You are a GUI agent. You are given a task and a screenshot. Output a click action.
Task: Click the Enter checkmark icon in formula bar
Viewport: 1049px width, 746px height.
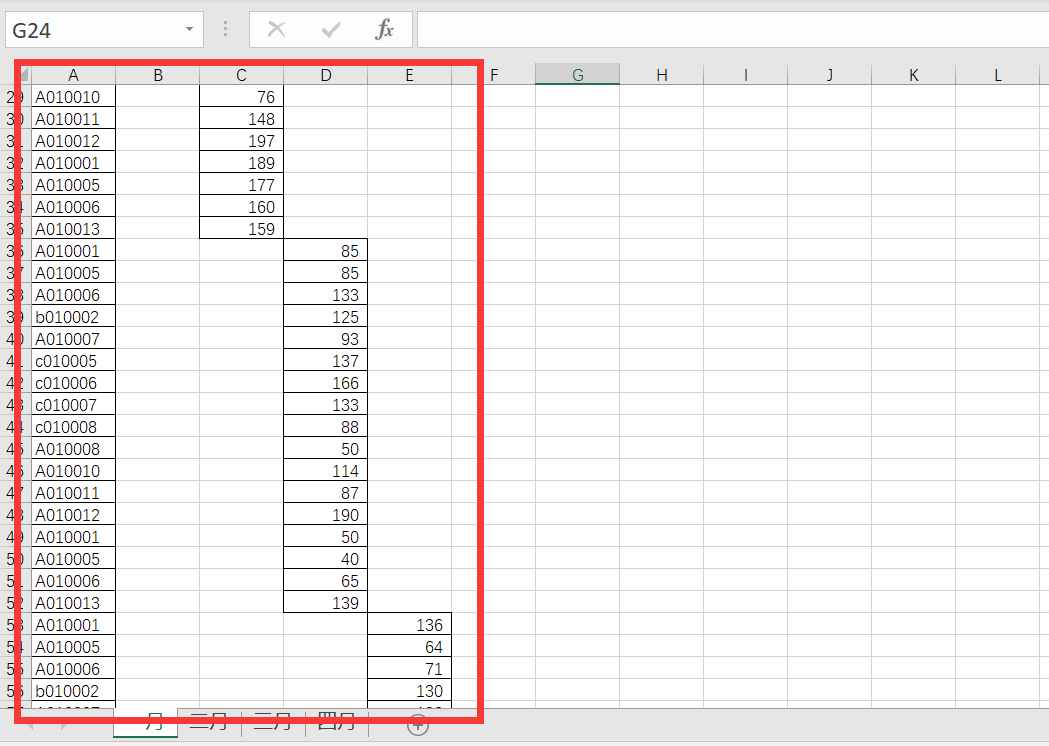coord(331,29)
